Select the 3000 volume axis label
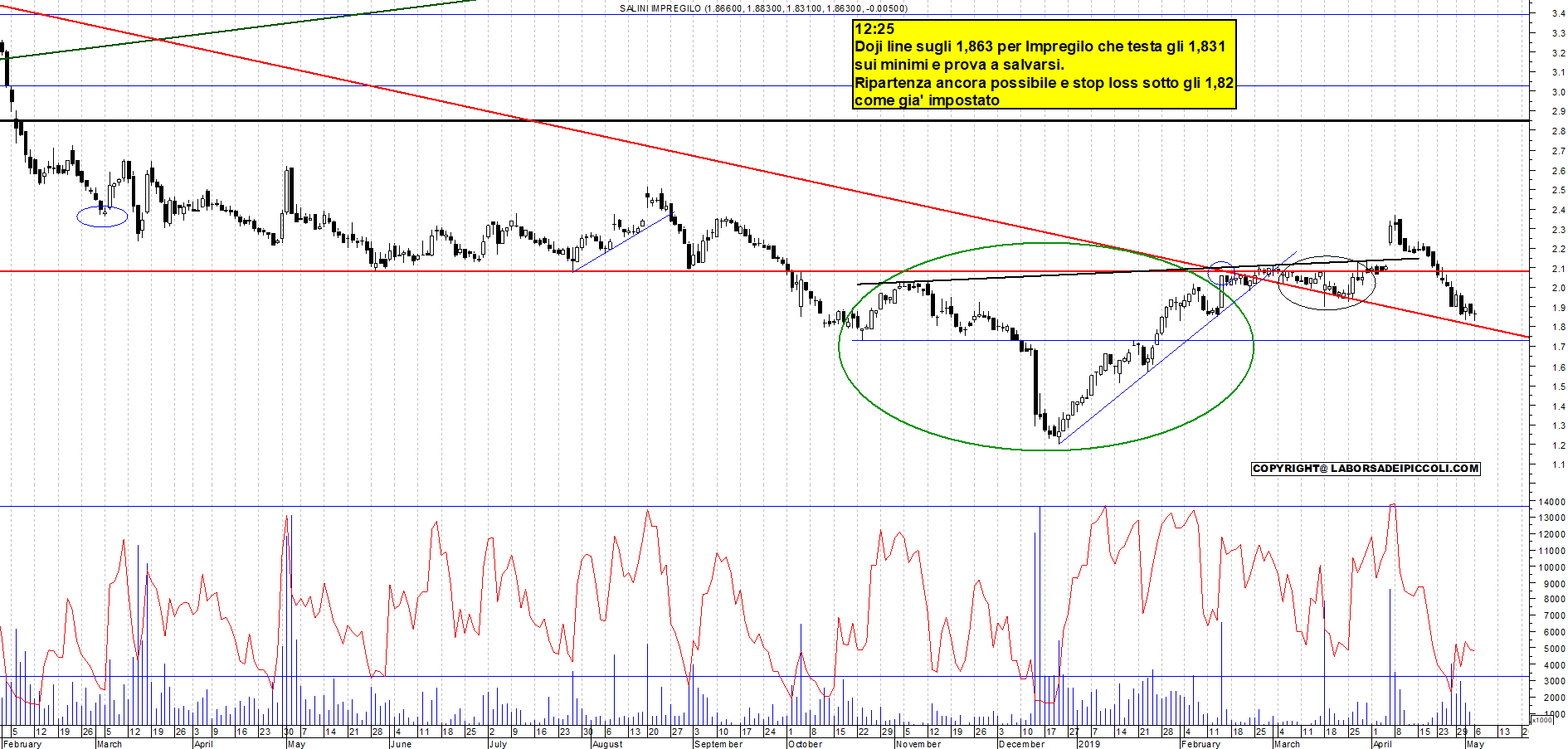 1555,681
